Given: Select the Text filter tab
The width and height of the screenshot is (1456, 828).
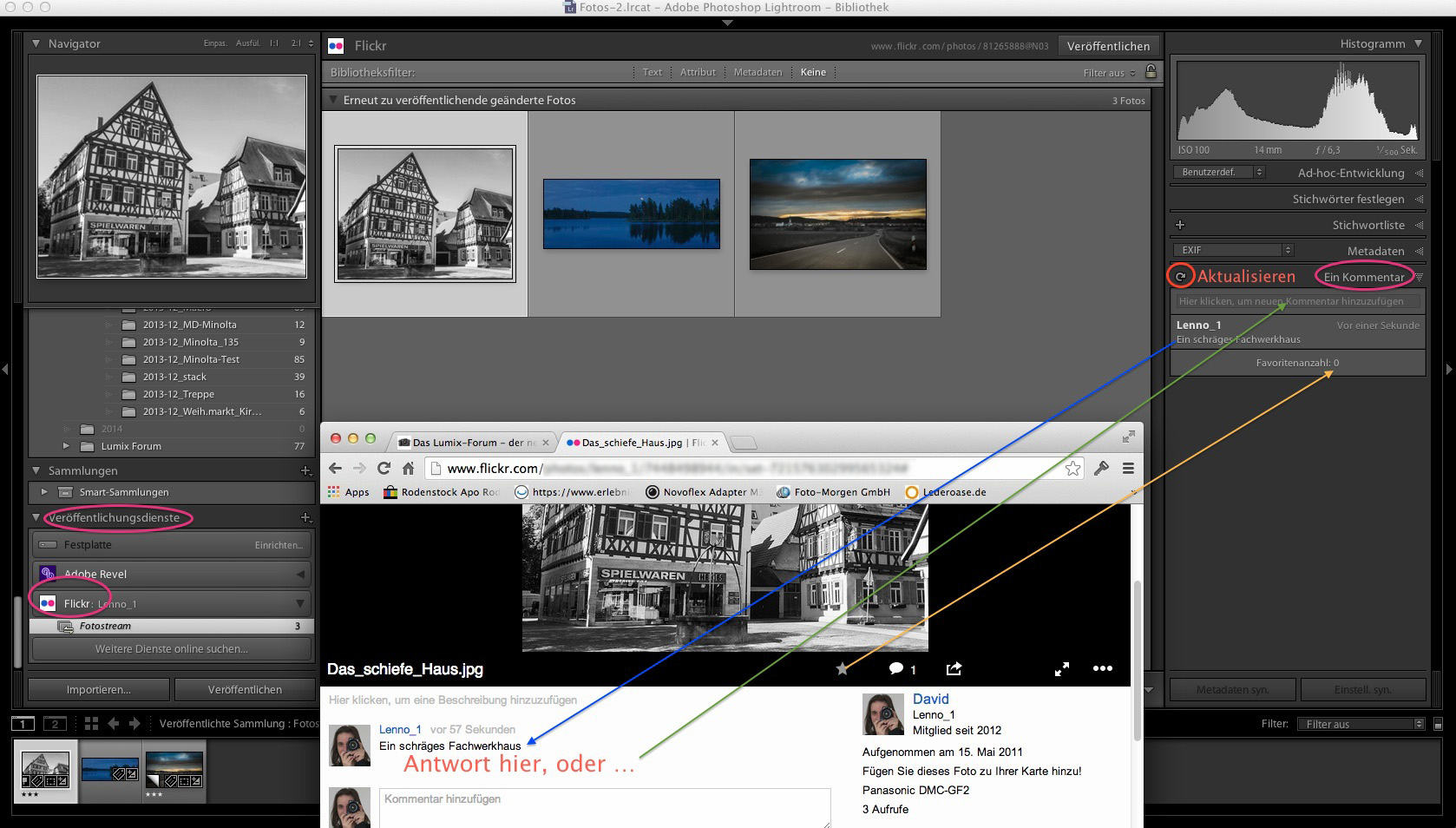Looking at the screenshot, I should coord(653,72).
